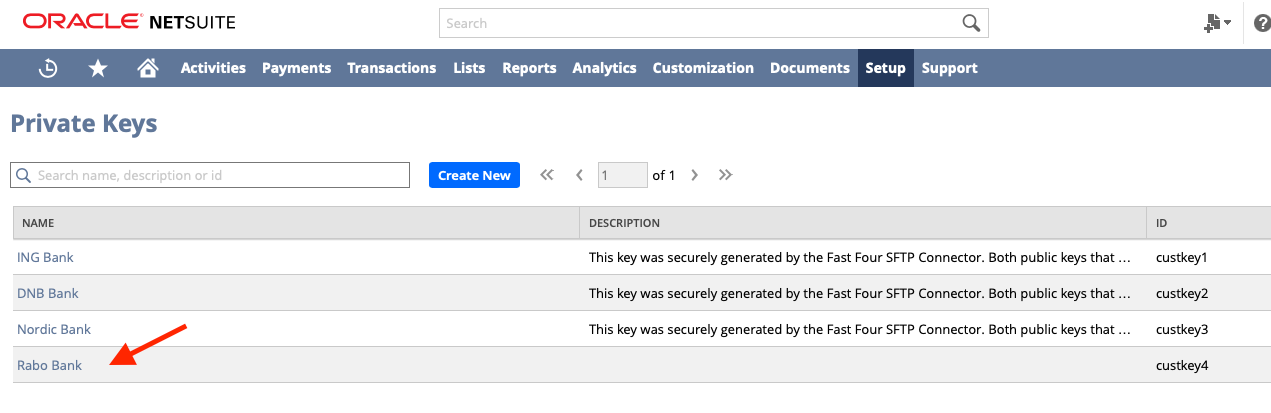Open the Setup menu
1271x413 pixels.
886,68
